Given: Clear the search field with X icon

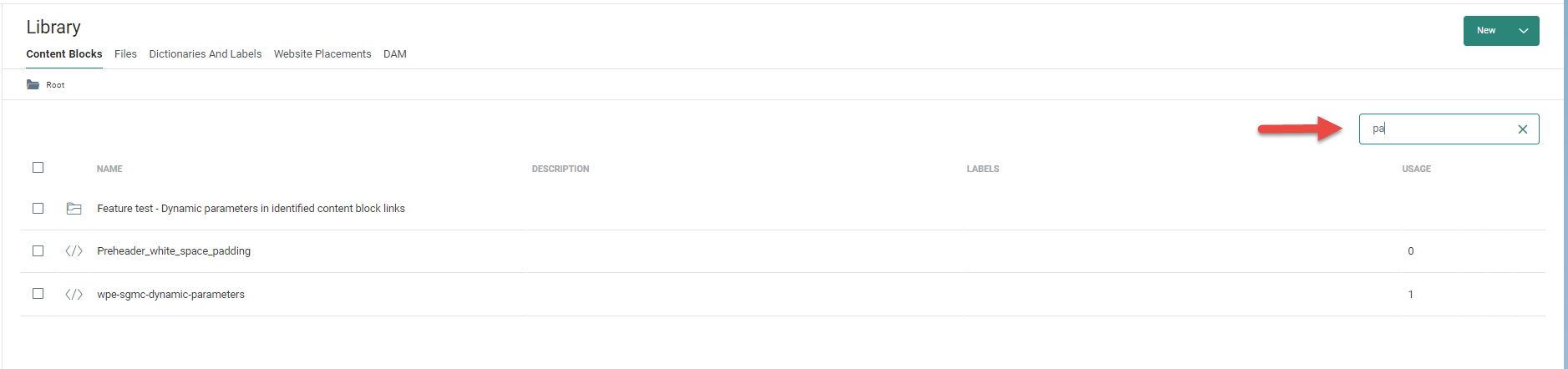Looking at the screenshot, I should coord(1522,129).
